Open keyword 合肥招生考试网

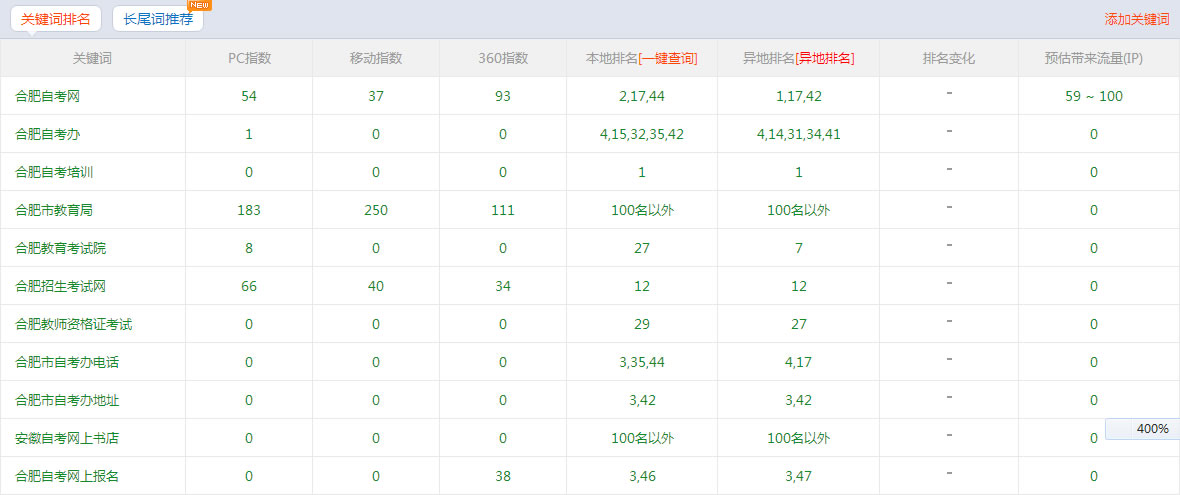(60, 286)
